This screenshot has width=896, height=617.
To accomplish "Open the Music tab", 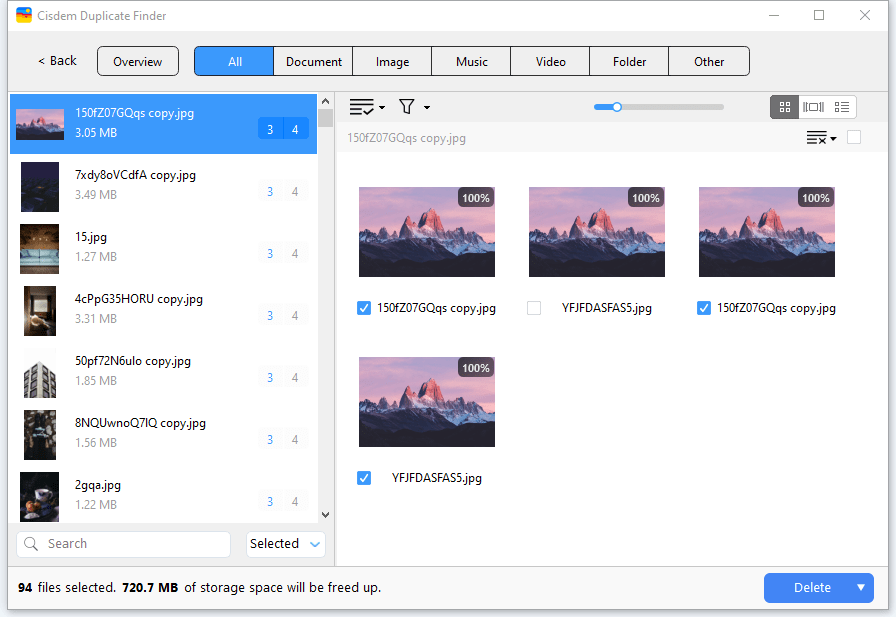I will (x=471, y=61).
